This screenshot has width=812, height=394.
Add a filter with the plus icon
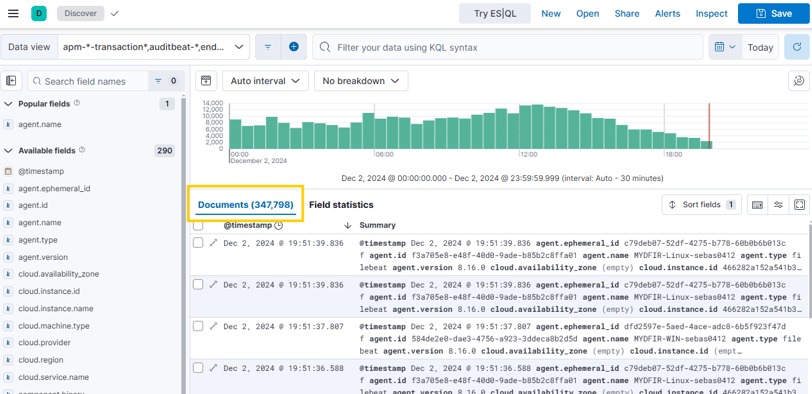pyautogui.click(x=294, y=47)
